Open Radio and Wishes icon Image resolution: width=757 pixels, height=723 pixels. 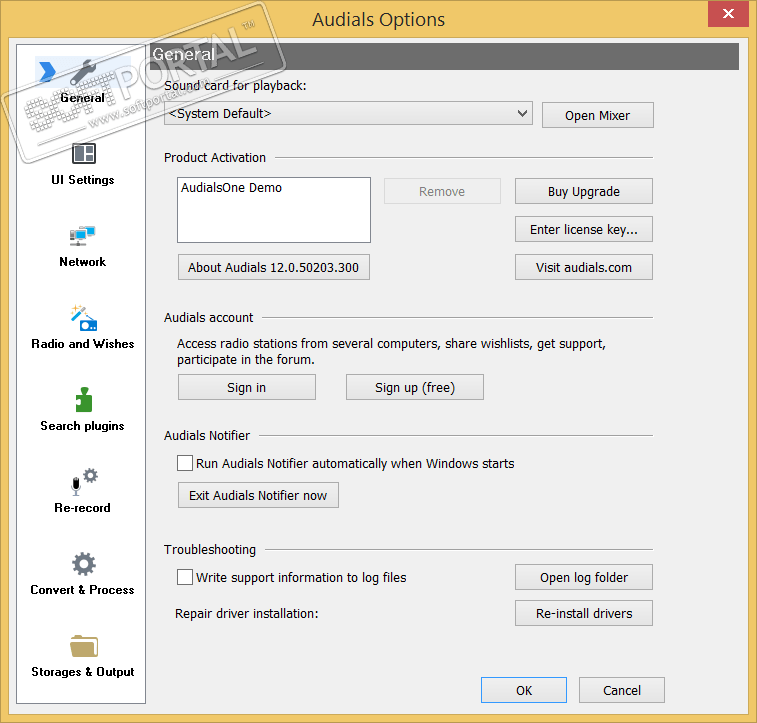[x=83, y=318]
